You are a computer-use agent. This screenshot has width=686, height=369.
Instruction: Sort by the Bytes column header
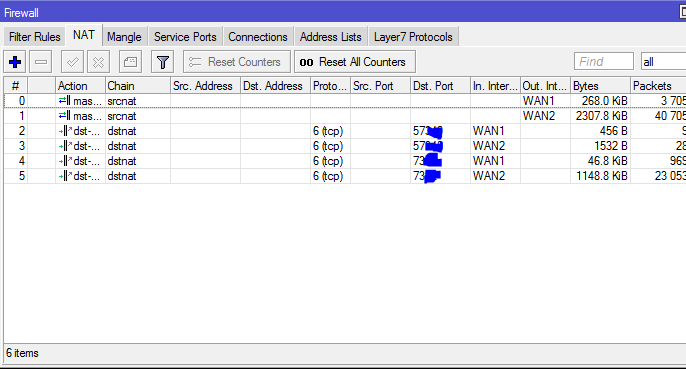pos(600,86)
